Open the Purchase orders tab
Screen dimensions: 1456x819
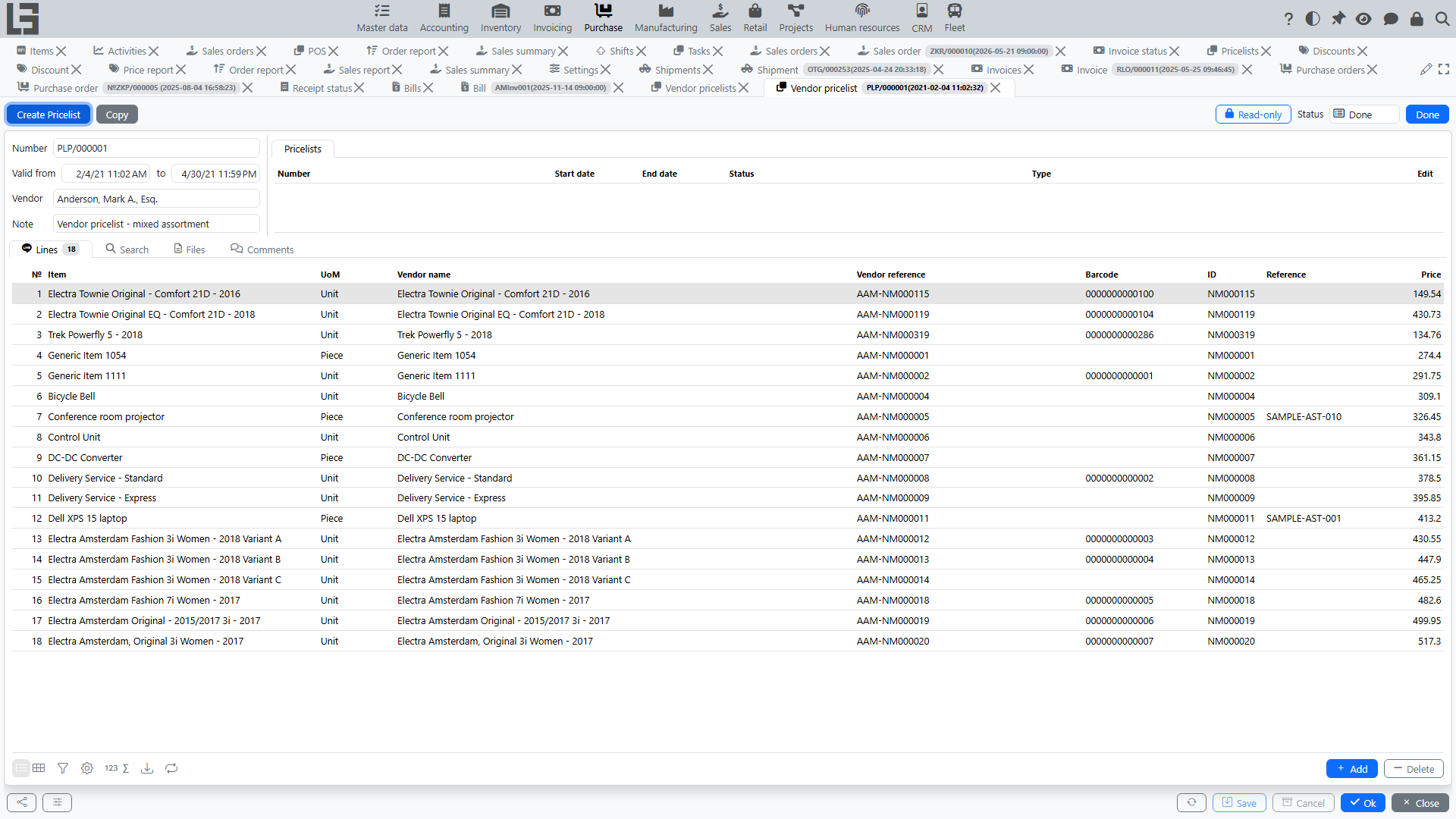tap(1322, 70)
